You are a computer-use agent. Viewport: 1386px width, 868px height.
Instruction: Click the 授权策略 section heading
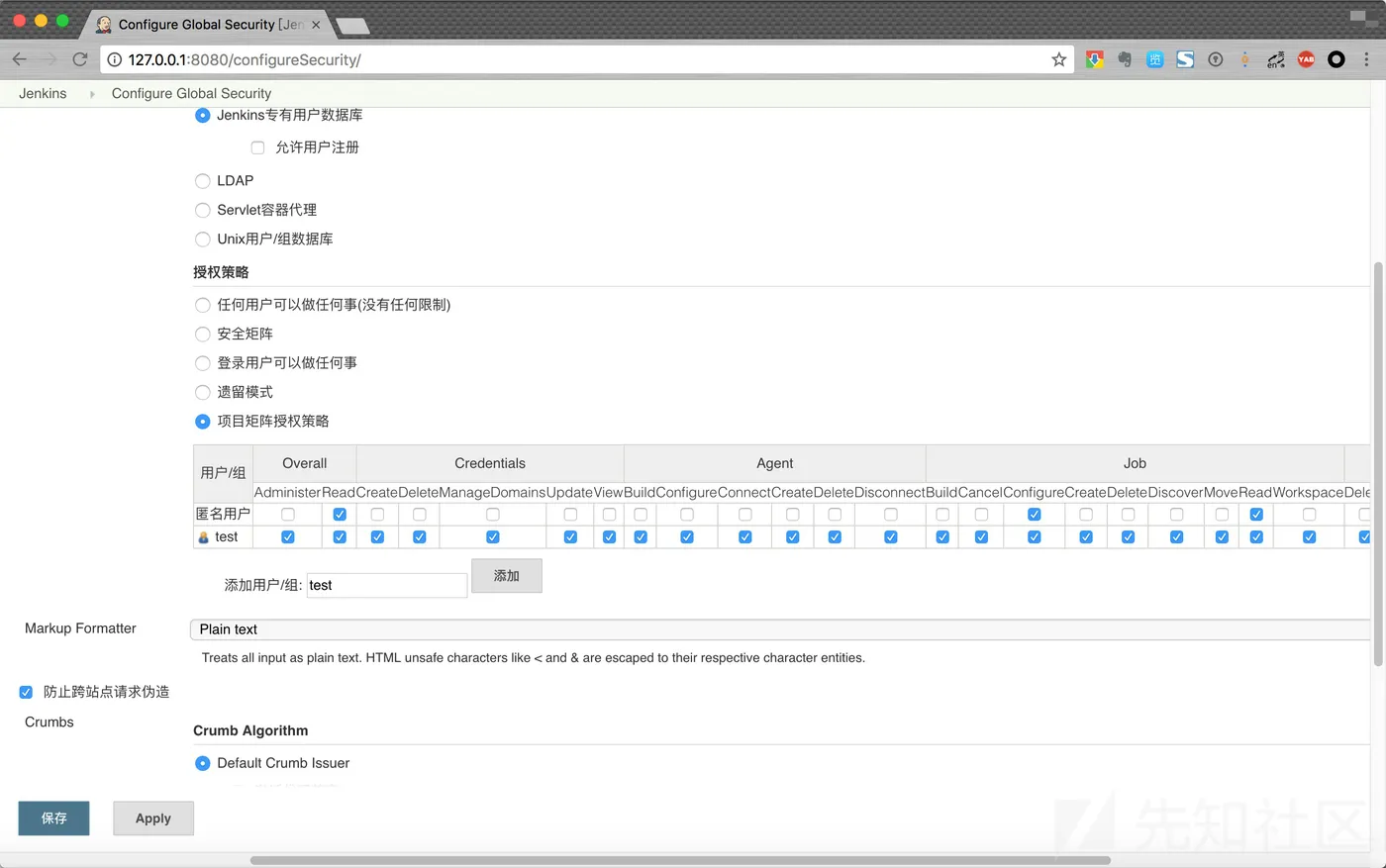coord(221,272)
